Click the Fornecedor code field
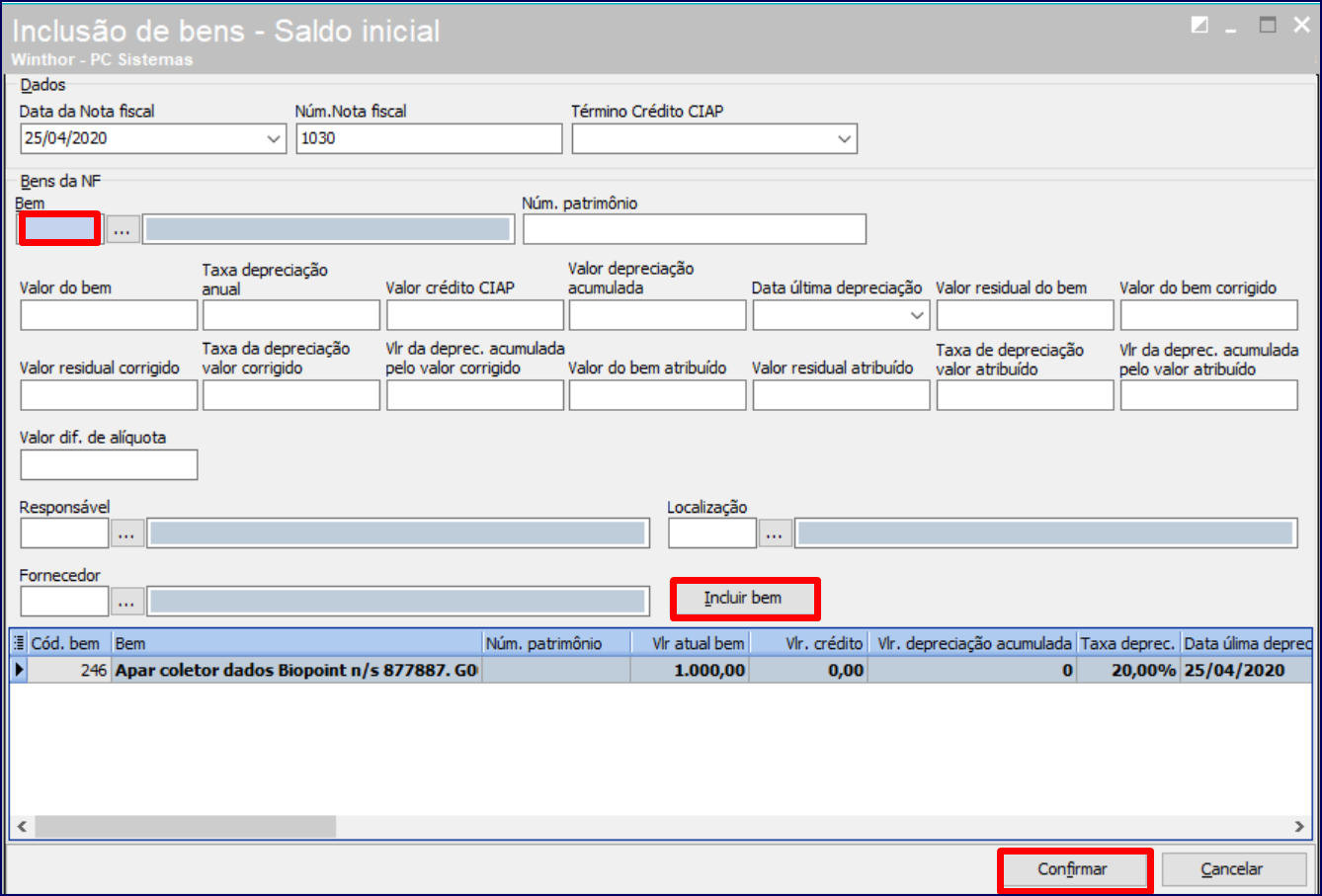This screenshot has width=1322, height=896. [x=64, y=601]
